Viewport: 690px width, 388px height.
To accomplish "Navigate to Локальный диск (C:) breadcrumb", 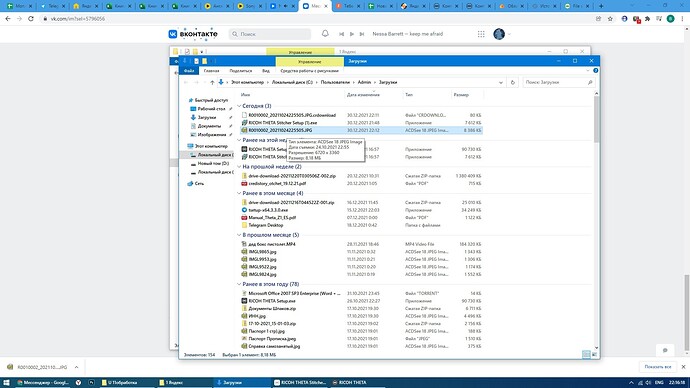I will click(292, 82).
